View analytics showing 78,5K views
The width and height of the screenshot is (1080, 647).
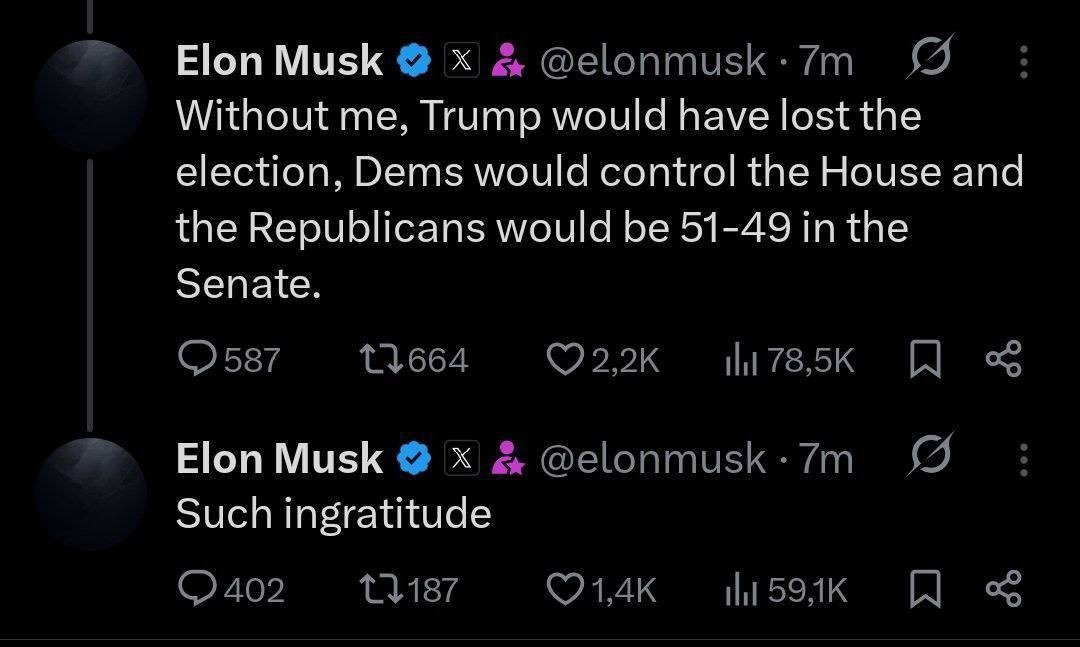[738, 359]
